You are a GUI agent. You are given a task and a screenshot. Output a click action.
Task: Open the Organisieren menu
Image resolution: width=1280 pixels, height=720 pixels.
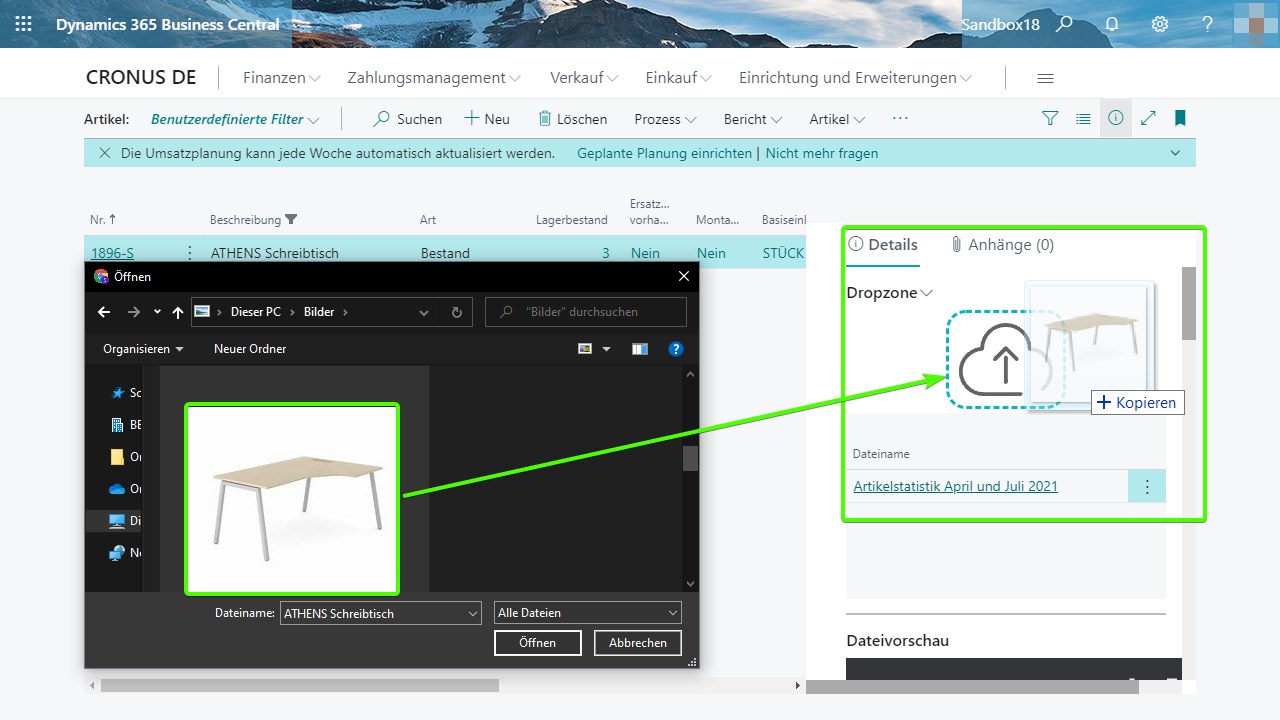coord(143,349)
